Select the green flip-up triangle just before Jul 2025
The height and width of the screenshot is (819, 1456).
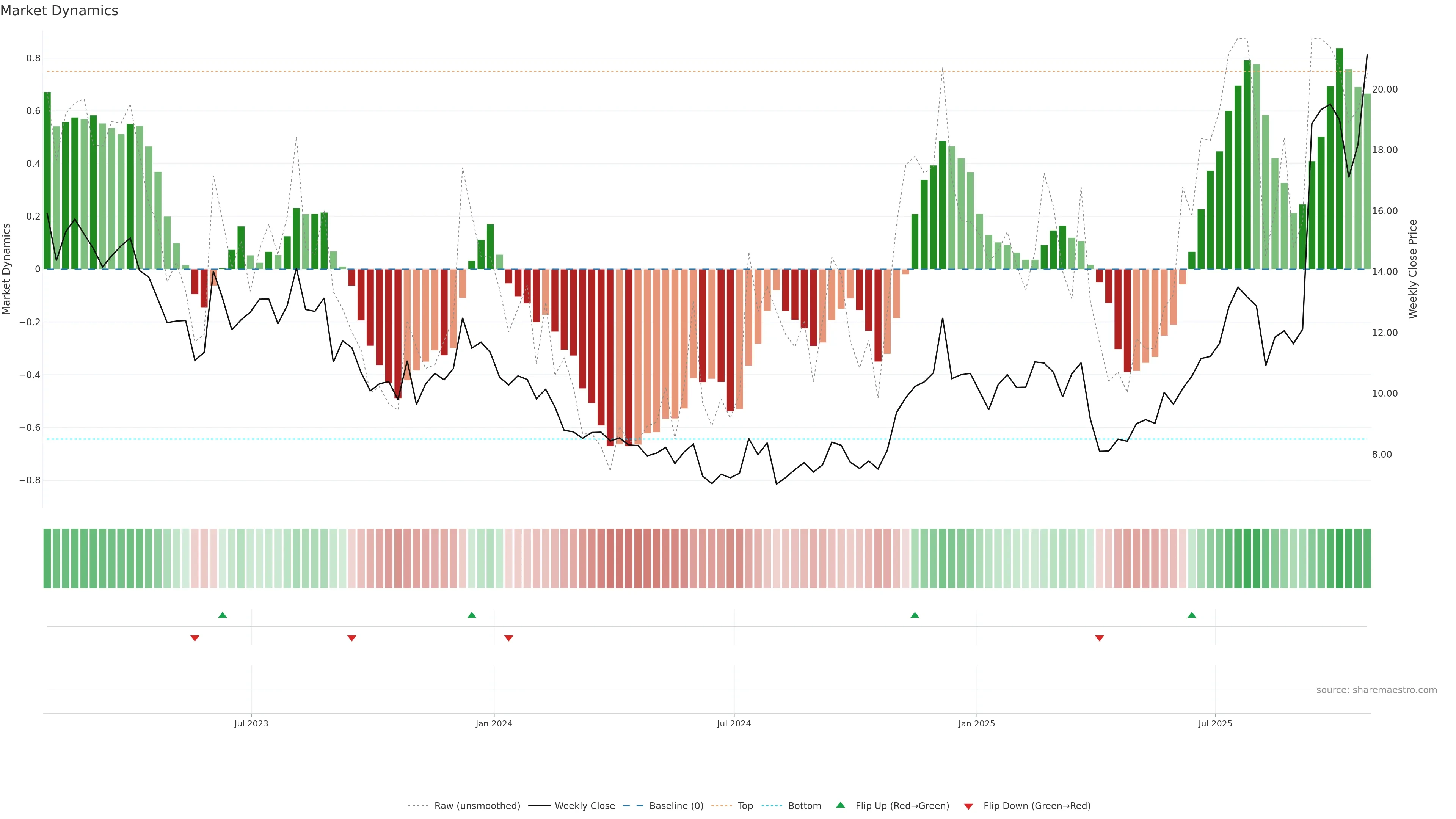pyautogui.click(x=1191, y=615)
